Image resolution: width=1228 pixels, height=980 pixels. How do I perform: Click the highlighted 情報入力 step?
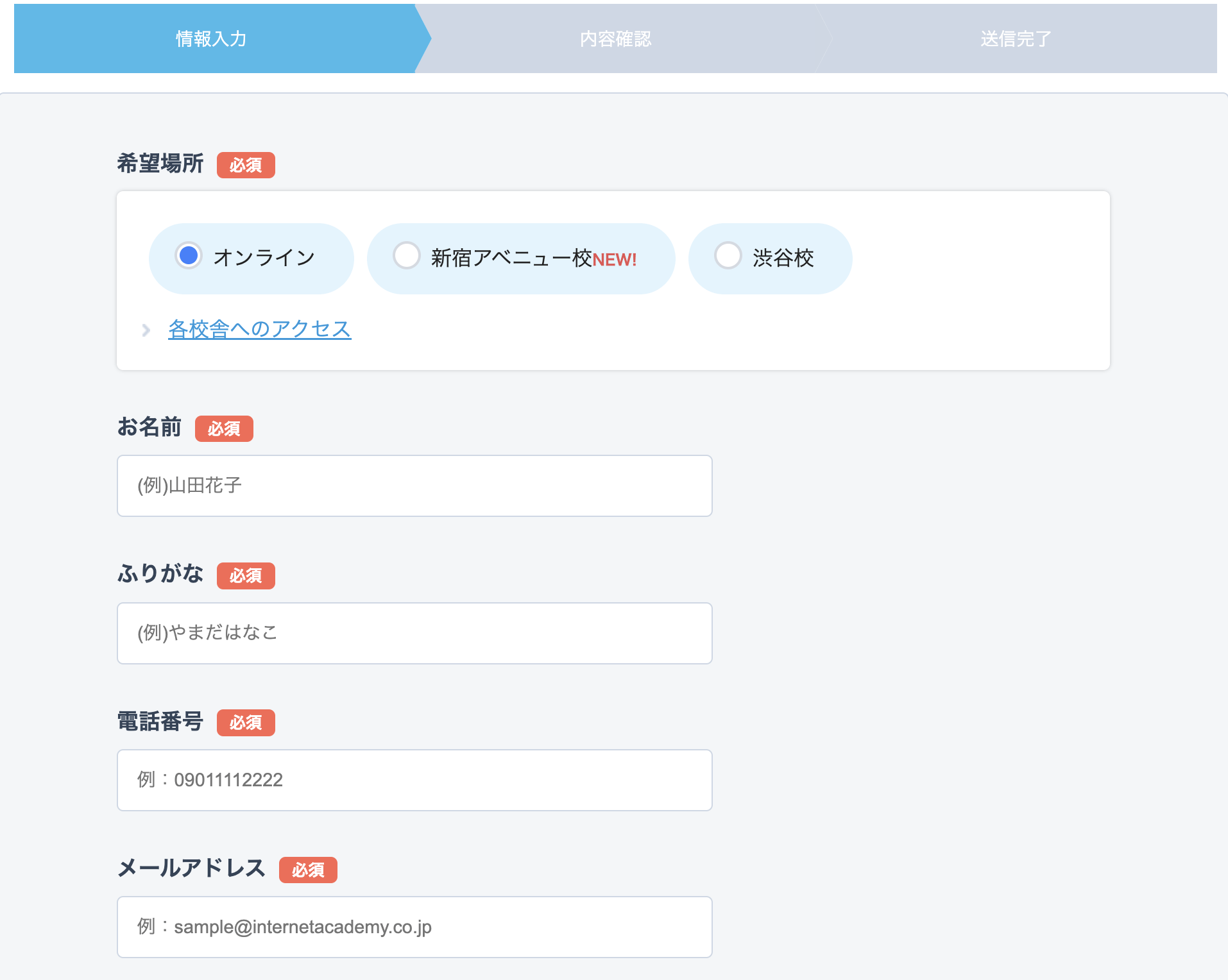(212, 38)
